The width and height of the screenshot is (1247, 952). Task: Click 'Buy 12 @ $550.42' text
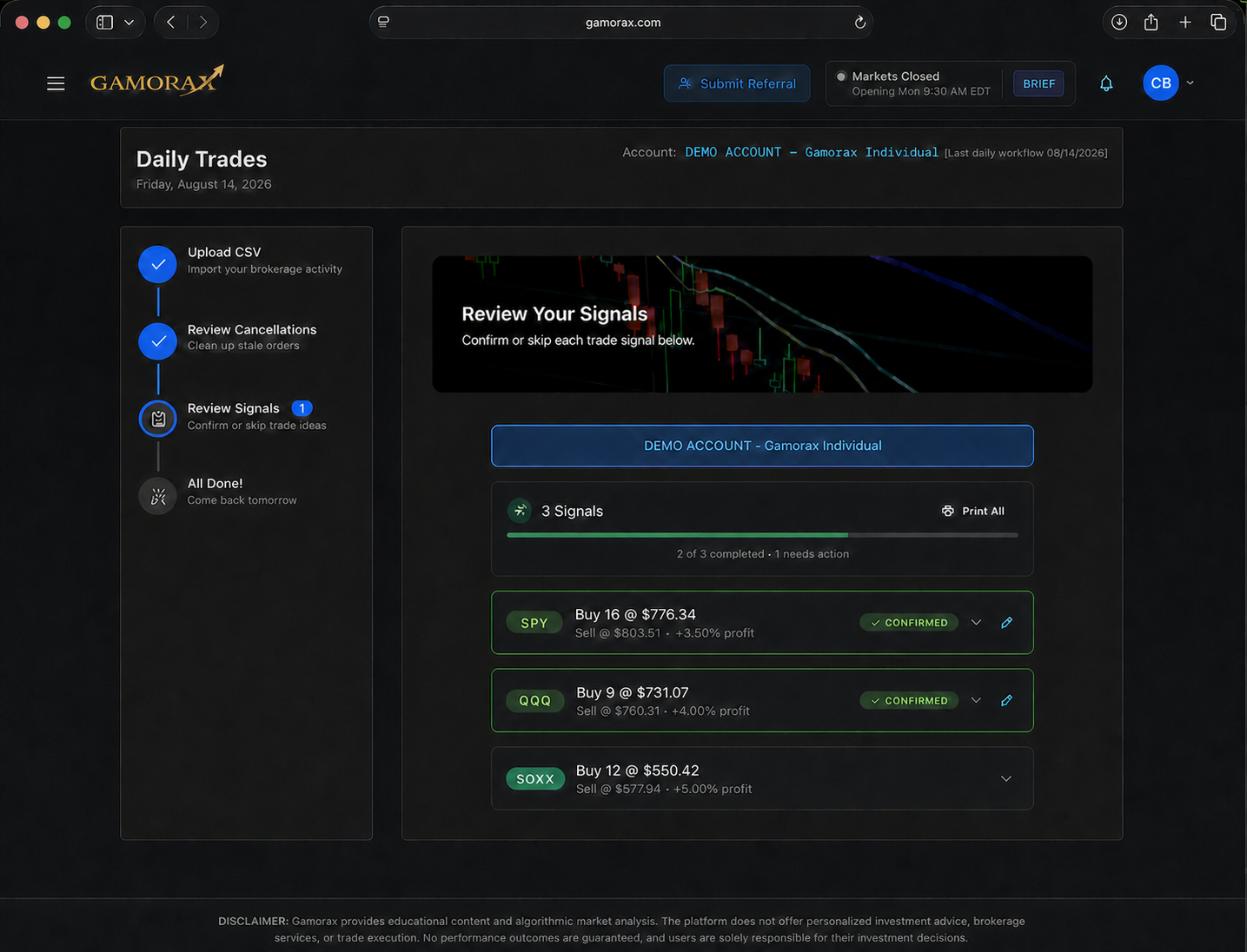pos(638,770)
